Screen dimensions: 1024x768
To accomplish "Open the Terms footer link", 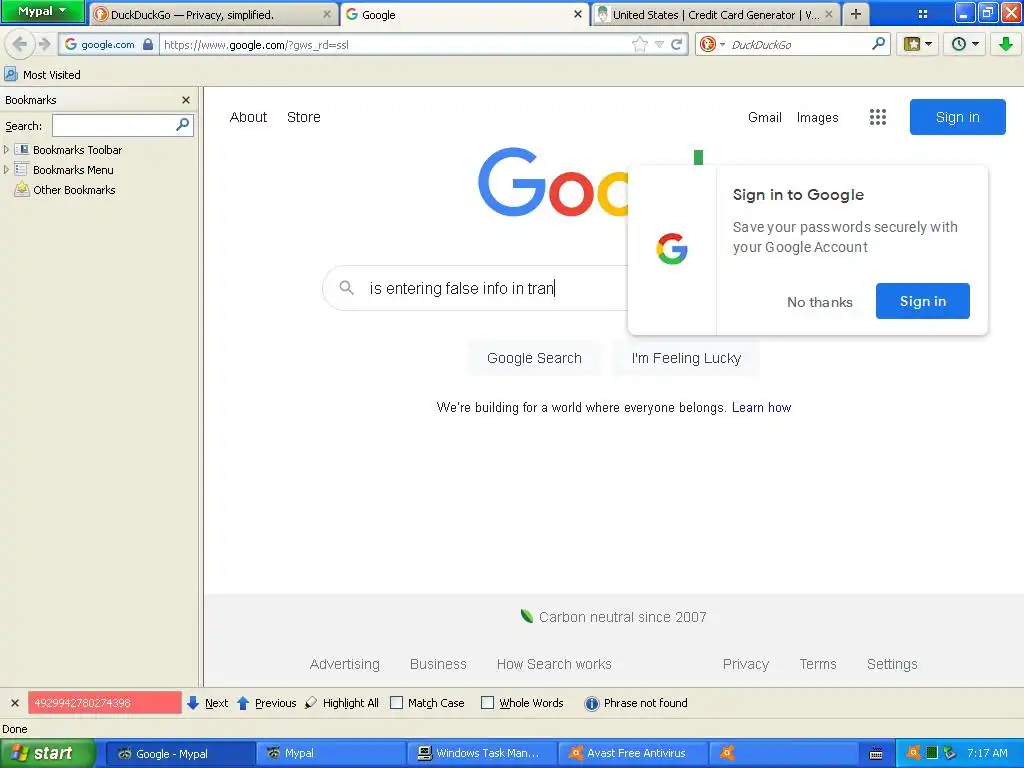I will [818, 664].
